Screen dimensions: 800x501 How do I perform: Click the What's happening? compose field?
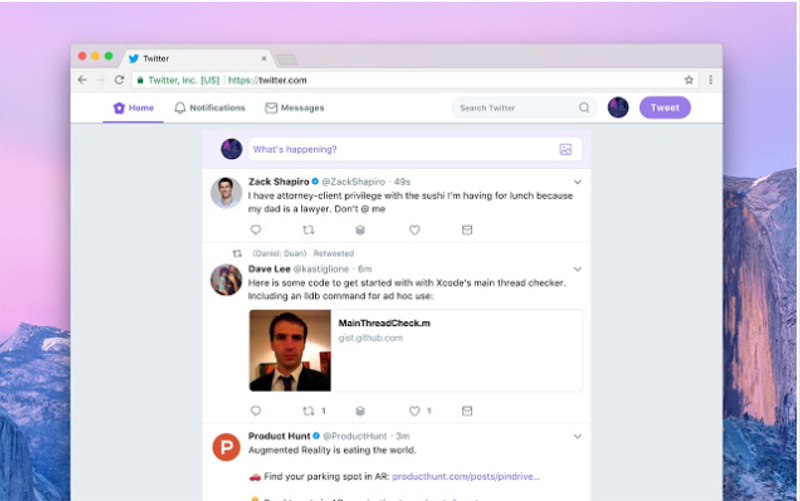(x=400, y=150)
